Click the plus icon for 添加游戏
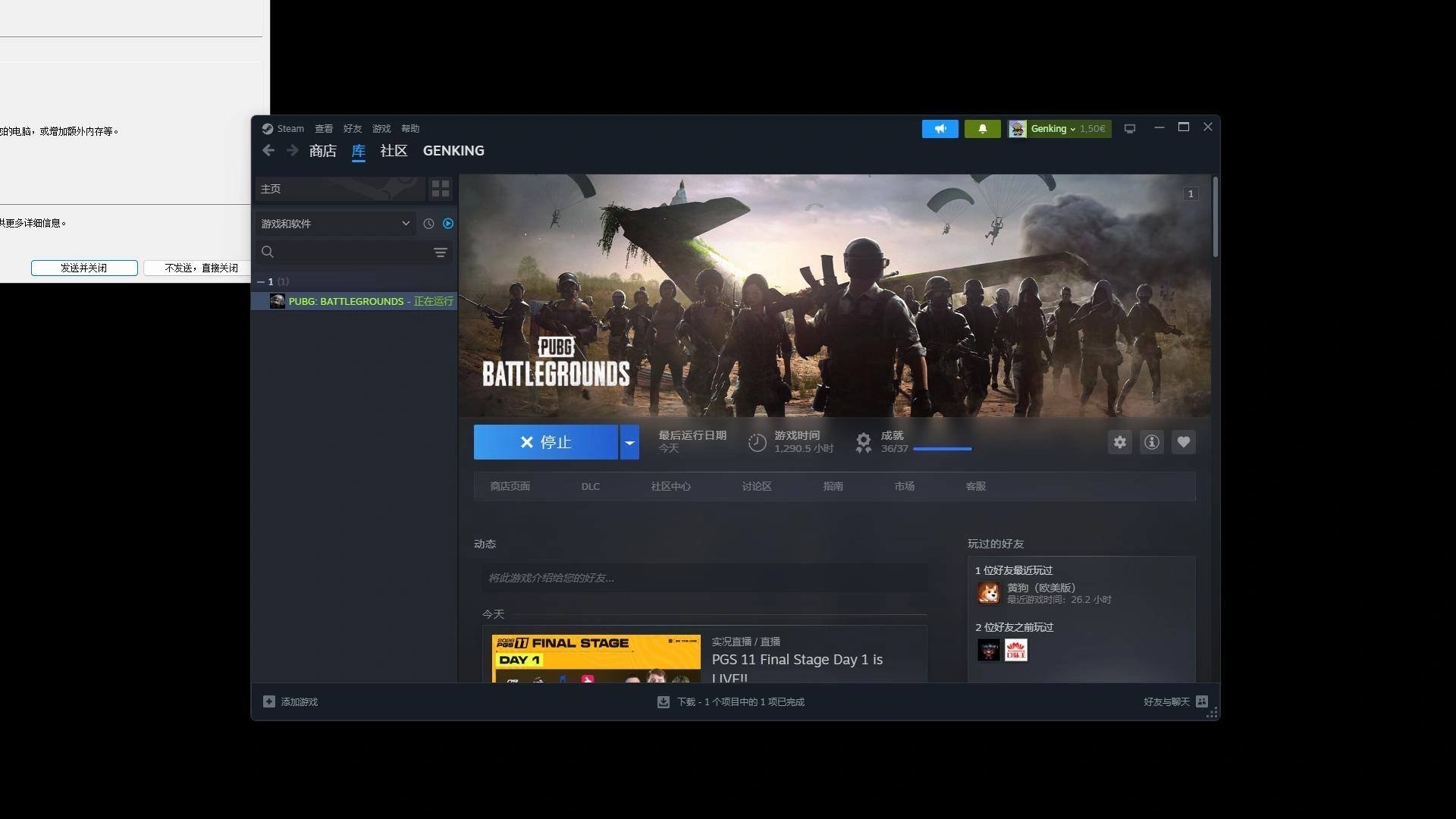 click(x=269, y=701)
